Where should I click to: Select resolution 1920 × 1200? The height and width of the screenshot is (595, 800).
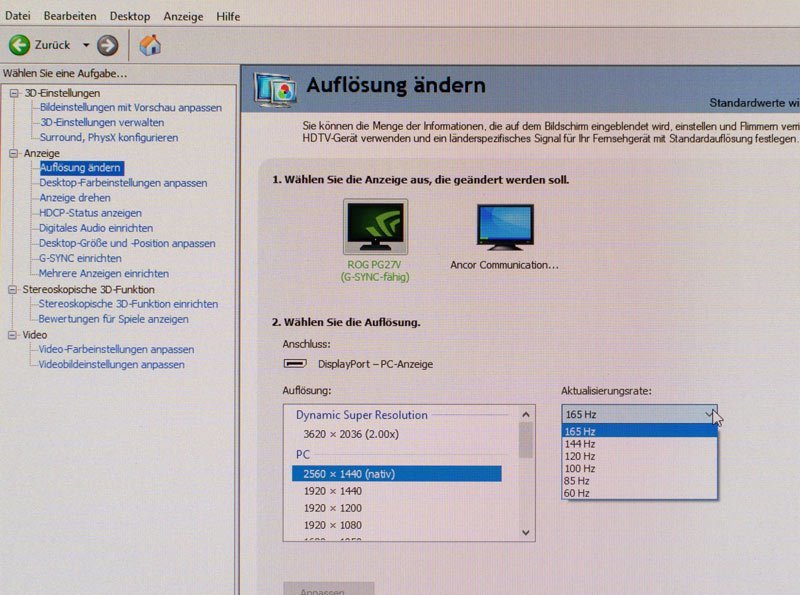click(x=333, y=508)
